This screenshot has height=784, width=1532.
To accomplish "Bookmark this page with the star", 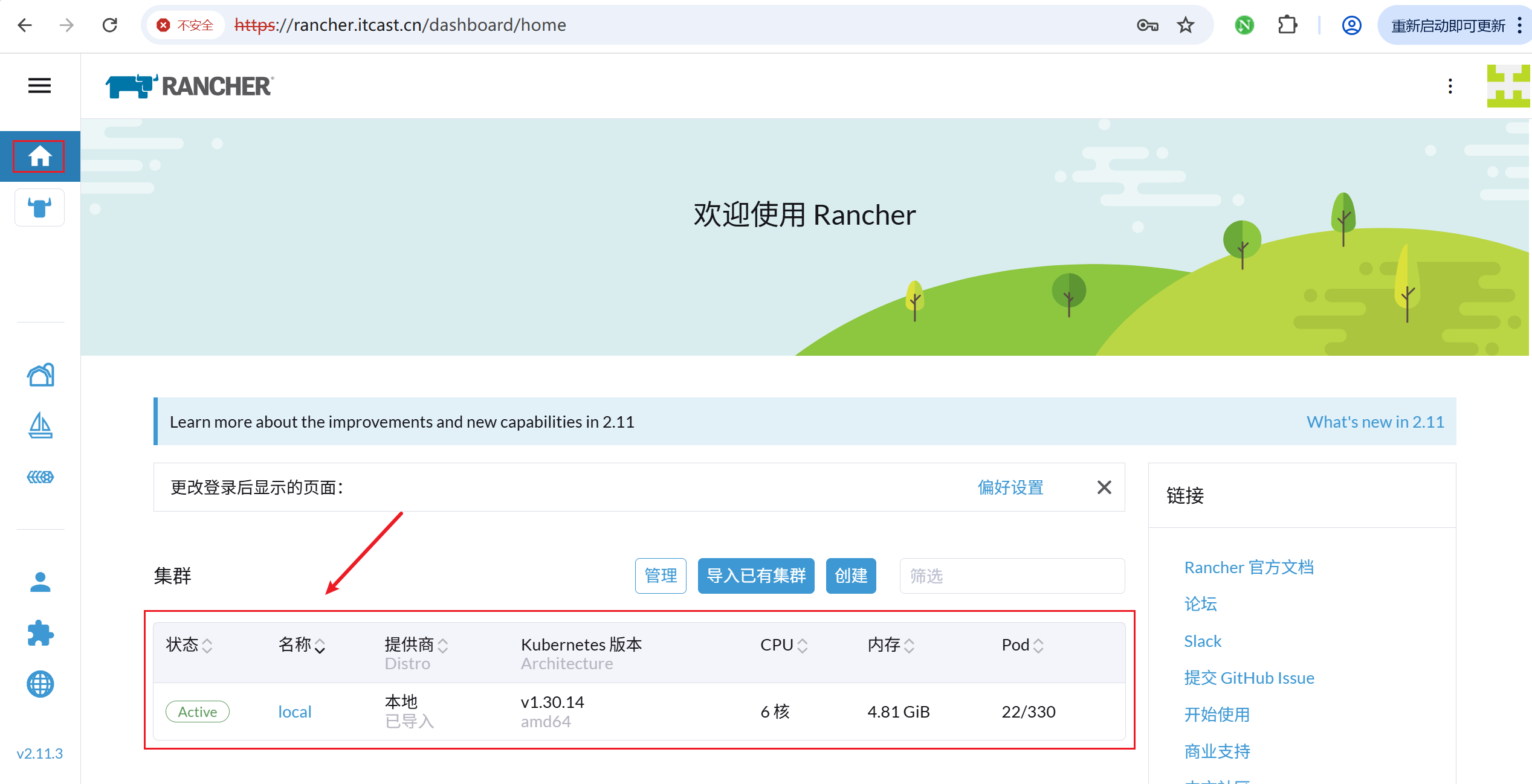I will (1186, 25).
